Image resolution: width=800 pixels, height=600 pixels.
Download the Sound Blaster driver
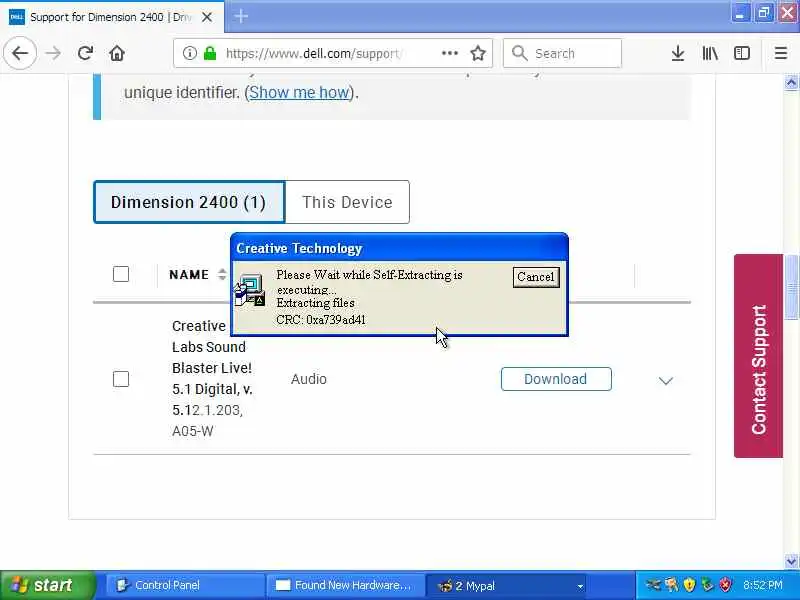click(556, 379)
